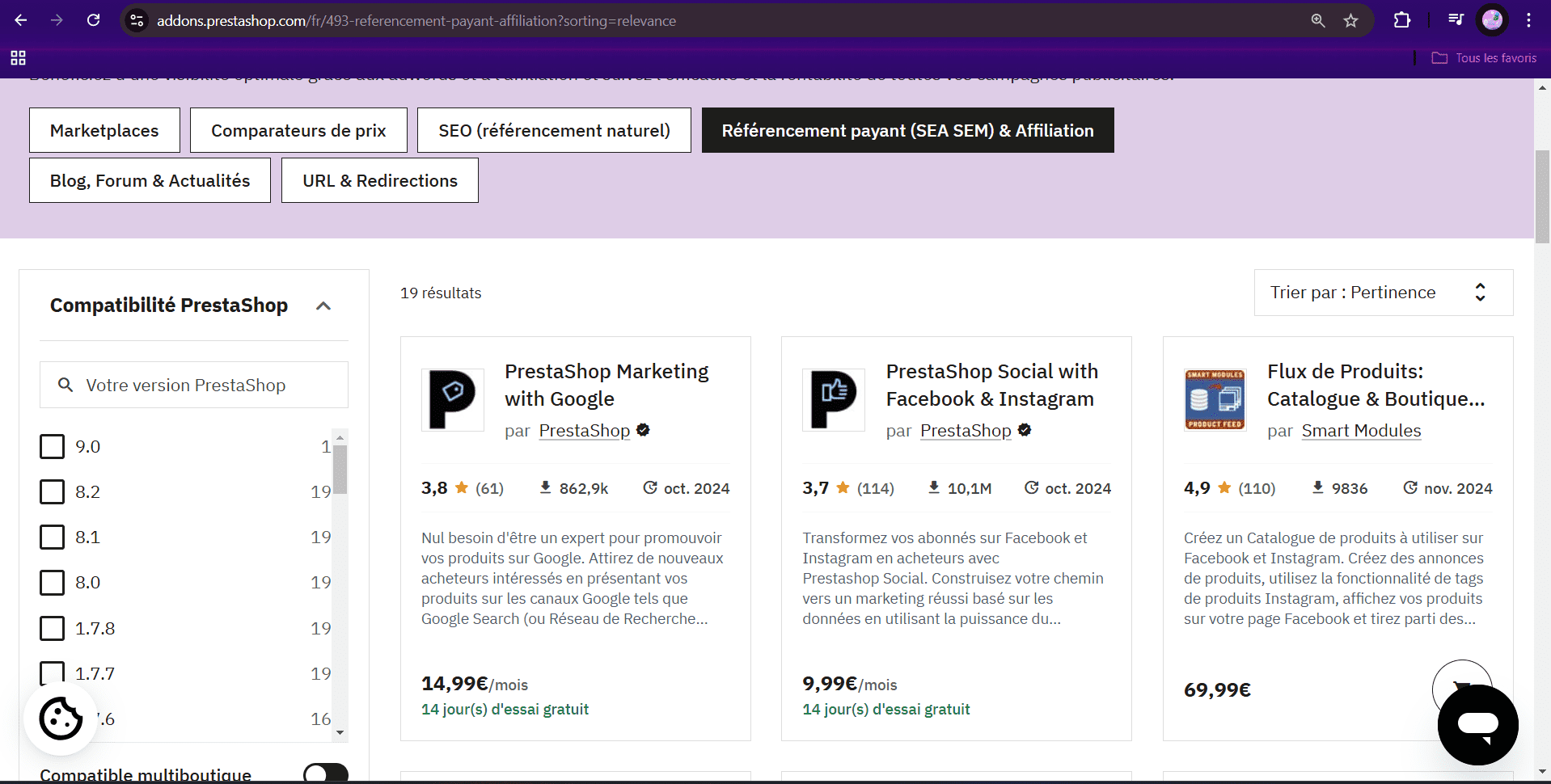Reload the current page
This screenshot has width=1551, height=784.
coord(94,20)
